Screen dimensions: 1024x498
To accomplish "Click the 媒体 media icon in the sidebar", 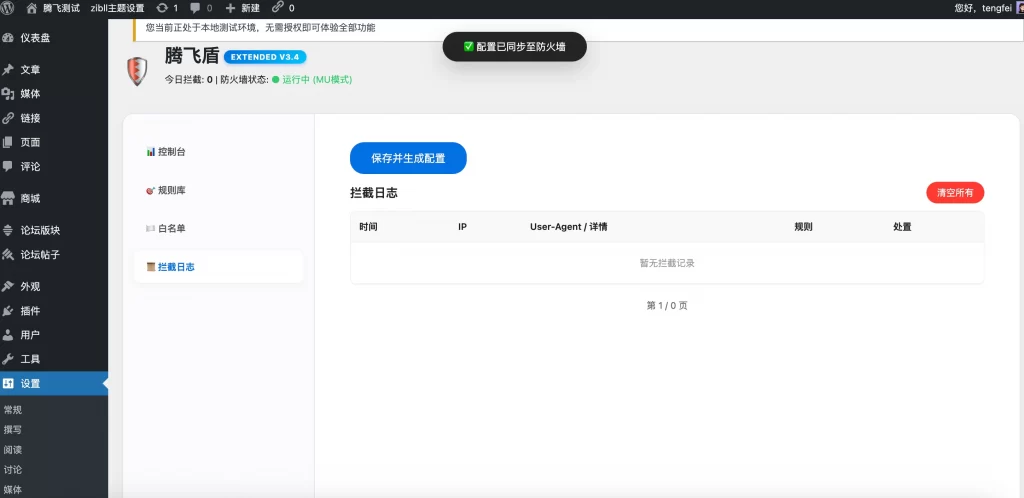I will pos(8,94).
